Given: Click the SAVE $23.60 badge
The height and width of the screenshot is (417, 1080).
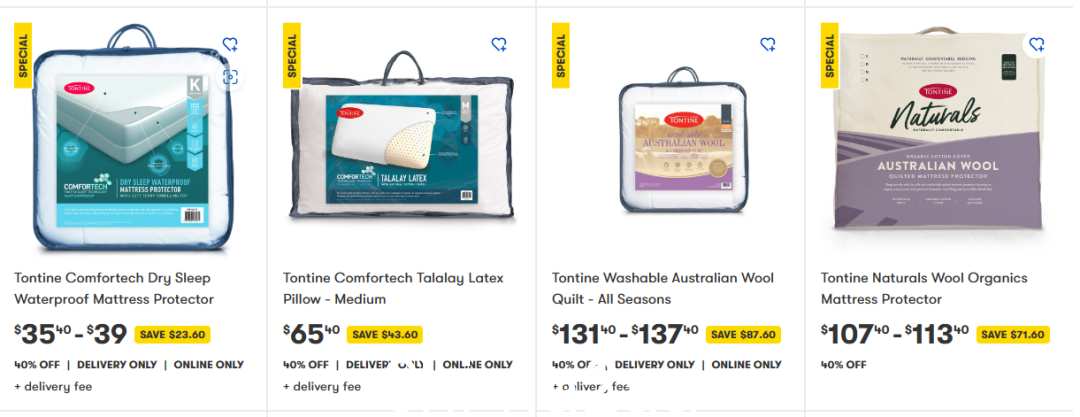Looking at the screenshot, I should [172, 335].
